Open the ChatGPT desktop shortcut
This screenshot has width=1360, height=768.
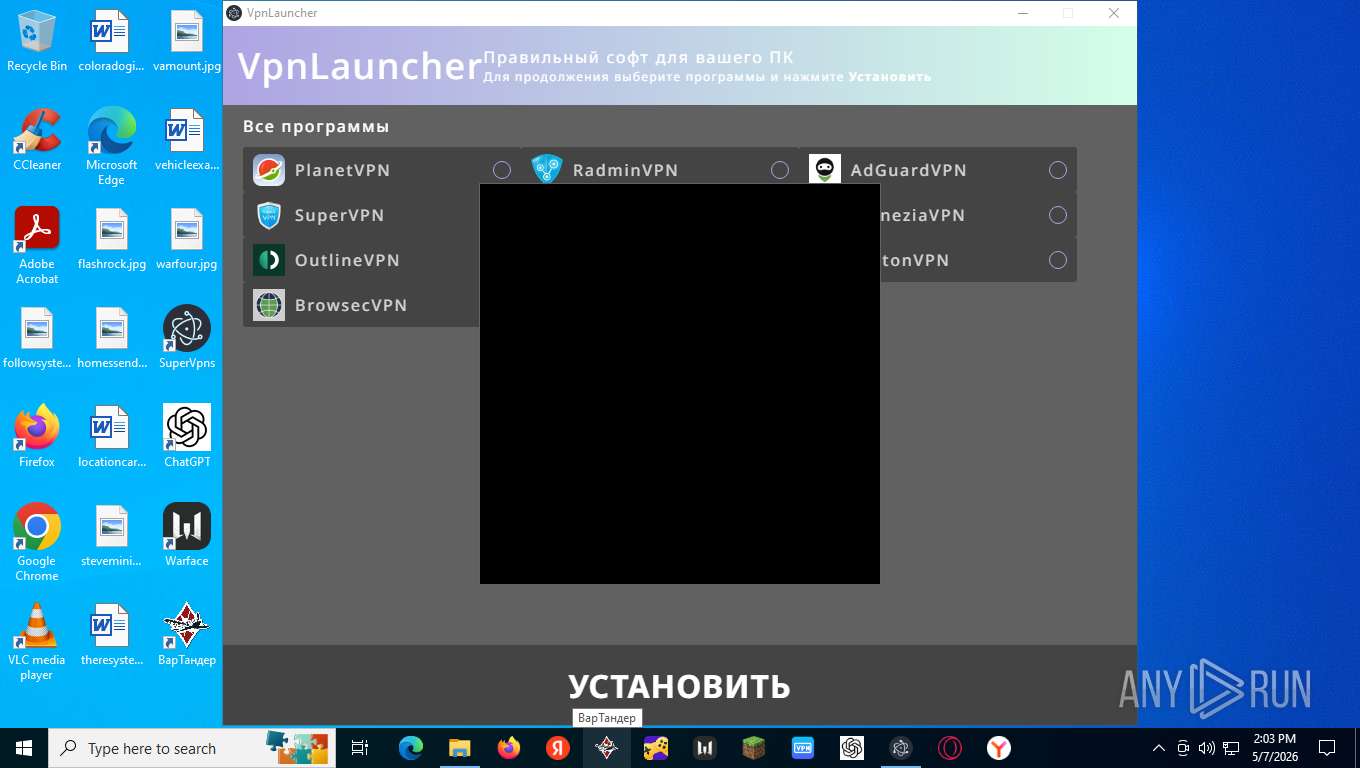coord(187,437)
